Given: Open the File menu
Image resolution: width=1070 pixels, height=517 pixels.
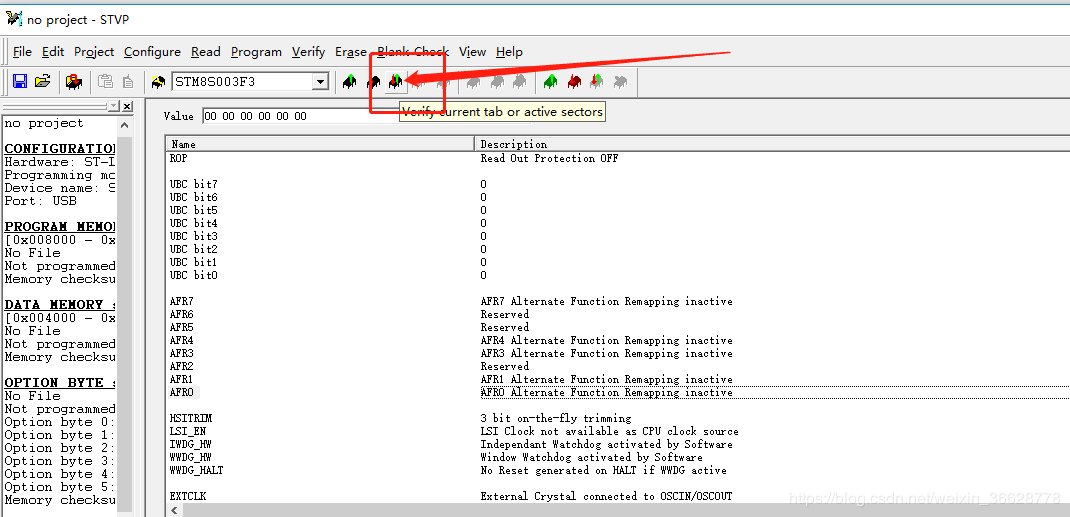Looking at the screenshot, I should 23,52.
